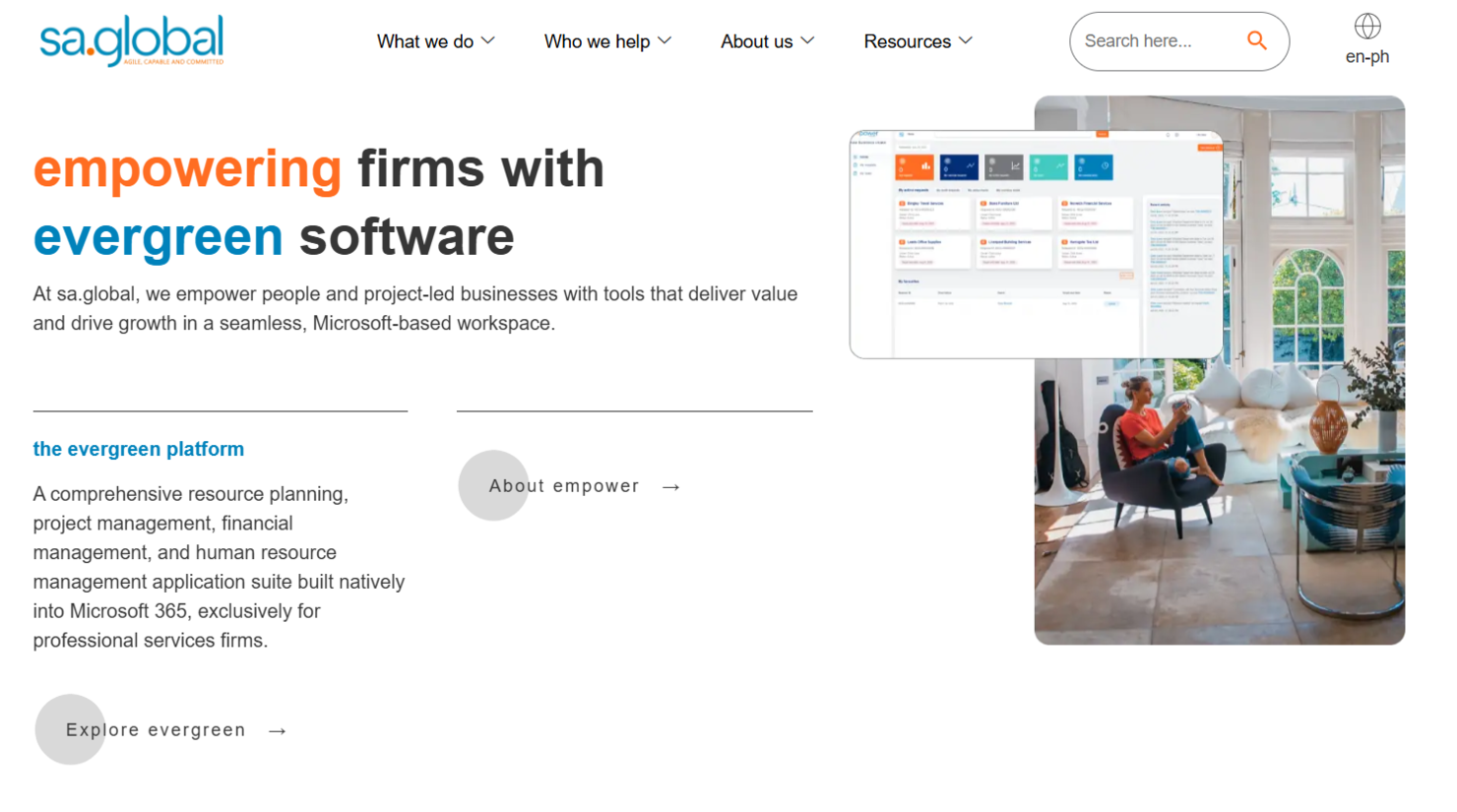
Task: Select the Who we help navigation menu item
Action: pos(598,41)
